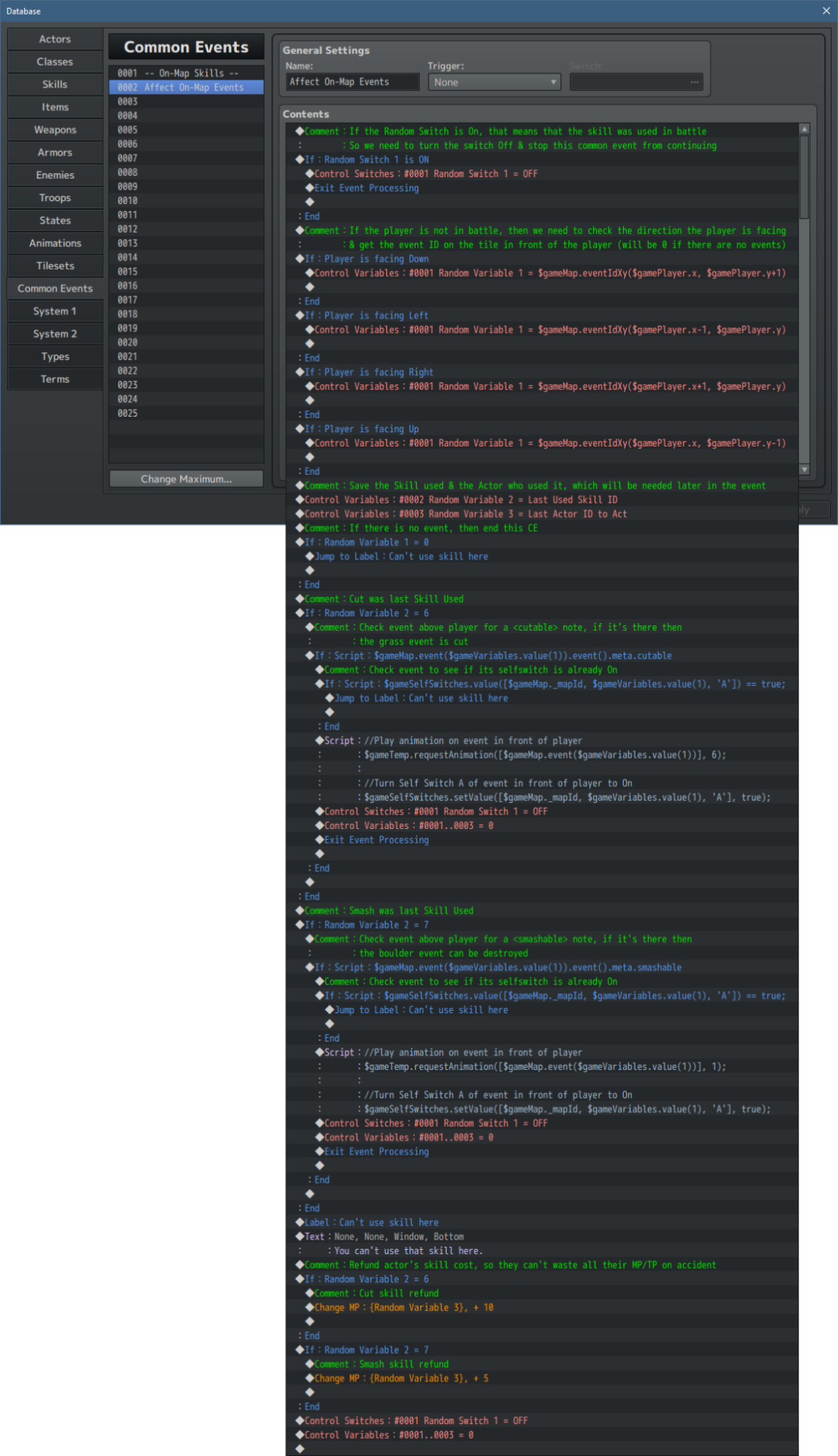Go to the Items tab
This screenshot has width=838, height=1456.
[x=55, y=107]
